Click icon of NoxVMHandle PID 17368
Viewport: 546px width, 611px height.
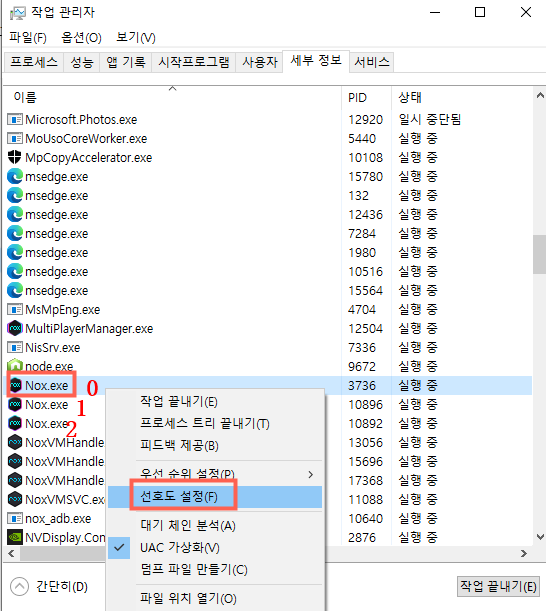pyautogui.click(x=15, y=480)
